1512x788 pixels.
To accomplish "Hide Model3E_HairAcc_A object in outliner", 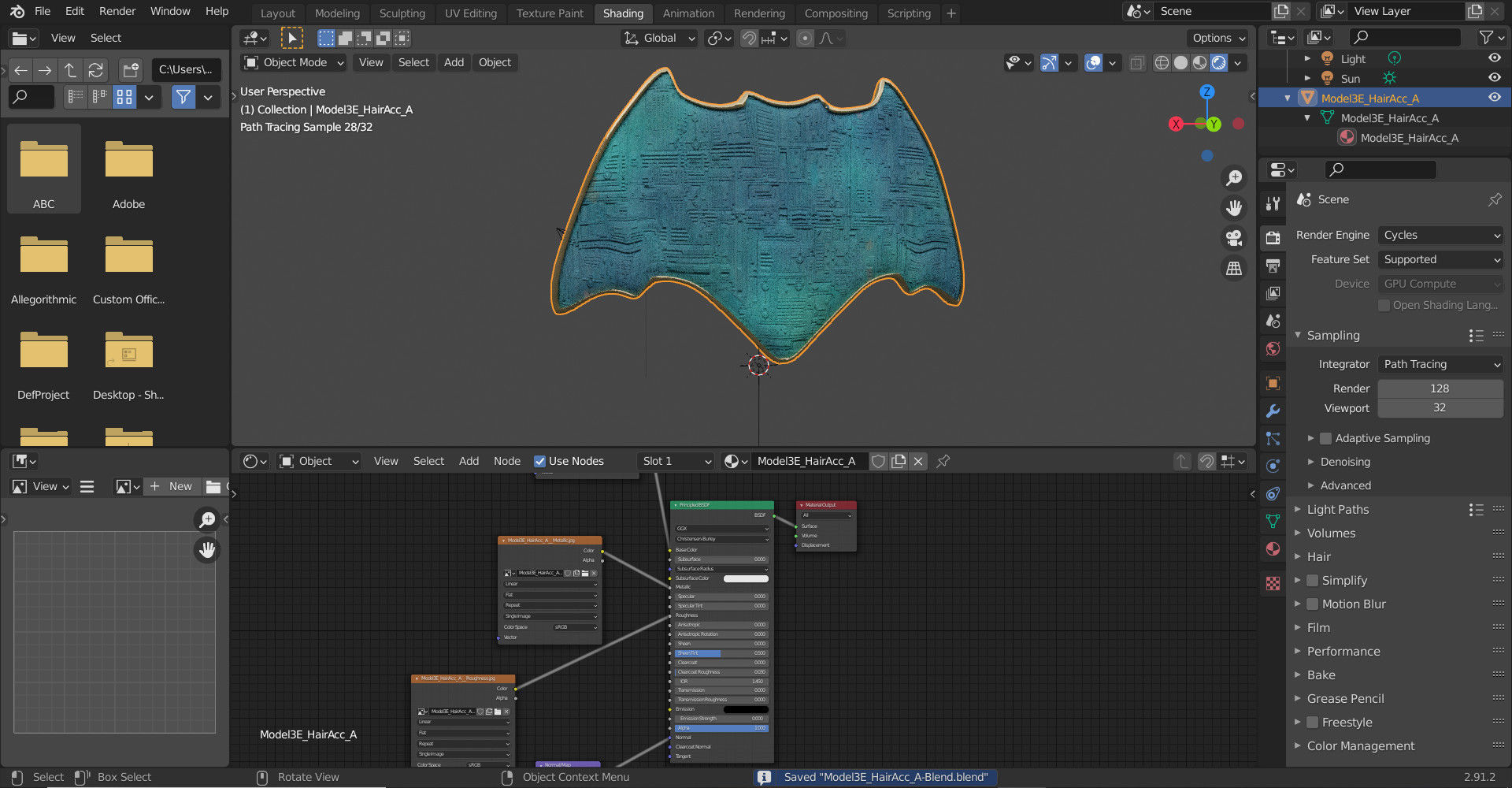I will [x=1494, y=98].
